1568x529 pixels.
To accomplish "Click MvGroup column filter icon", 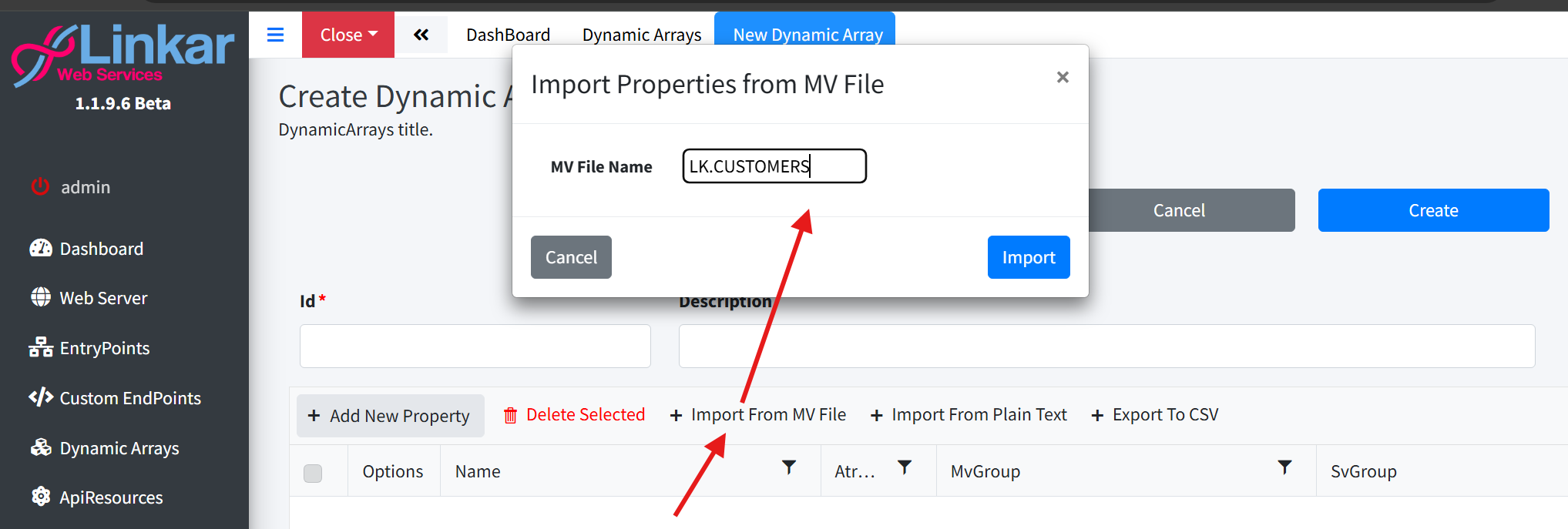I will point(1284,467).
